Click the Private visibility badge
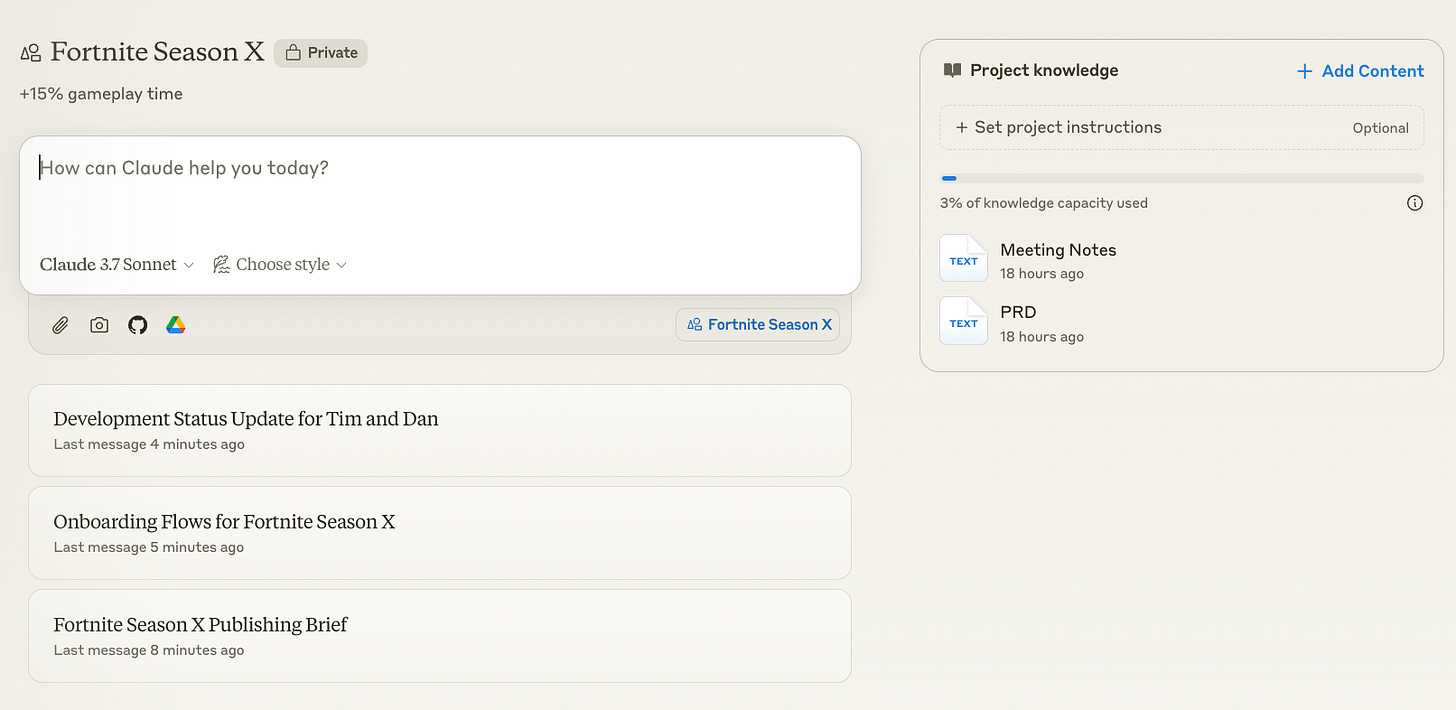Viewport: 1456px width, 710px height. coord(321,53)
